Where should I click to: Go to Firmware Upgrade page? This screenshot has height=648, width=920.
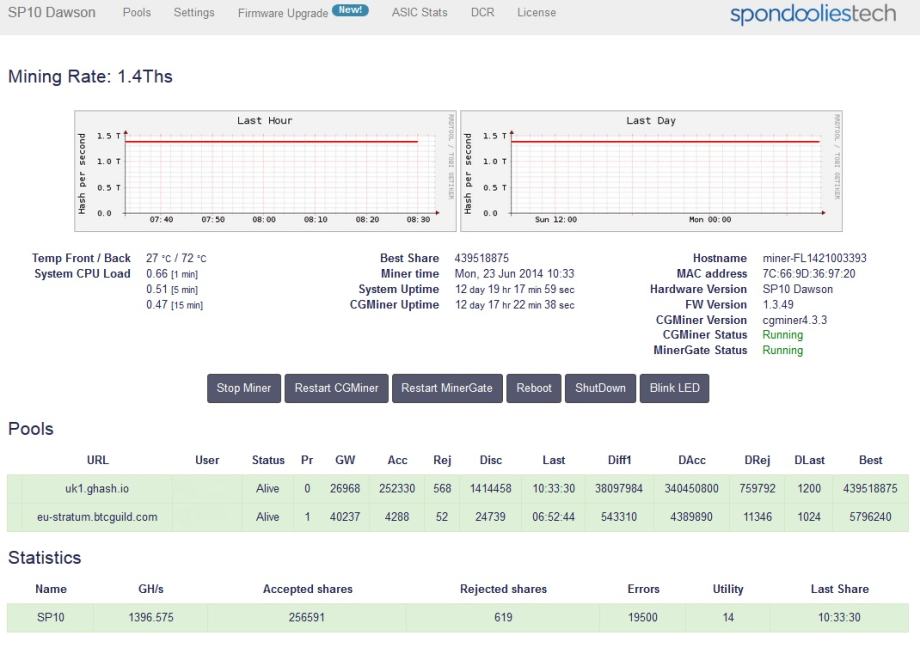[282, 13]
